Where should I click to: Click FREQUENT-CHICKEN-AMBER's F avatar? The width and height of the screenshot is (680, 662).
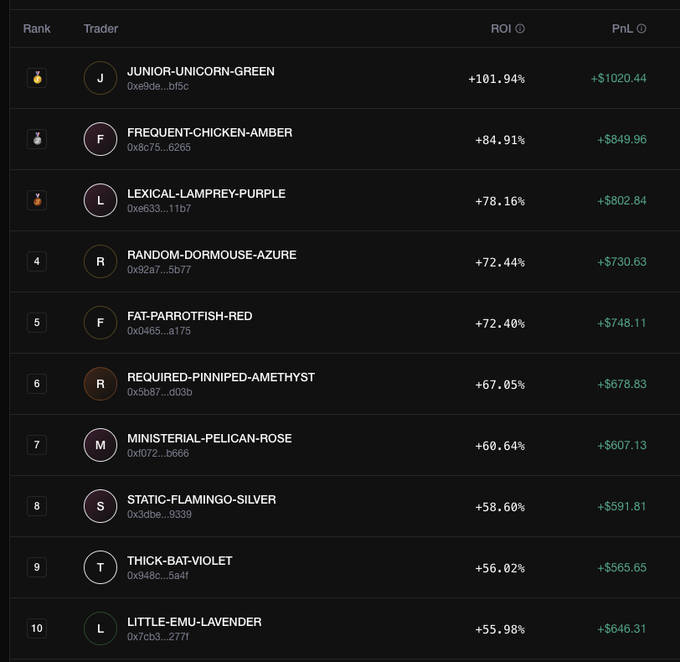tap(100, 139)
